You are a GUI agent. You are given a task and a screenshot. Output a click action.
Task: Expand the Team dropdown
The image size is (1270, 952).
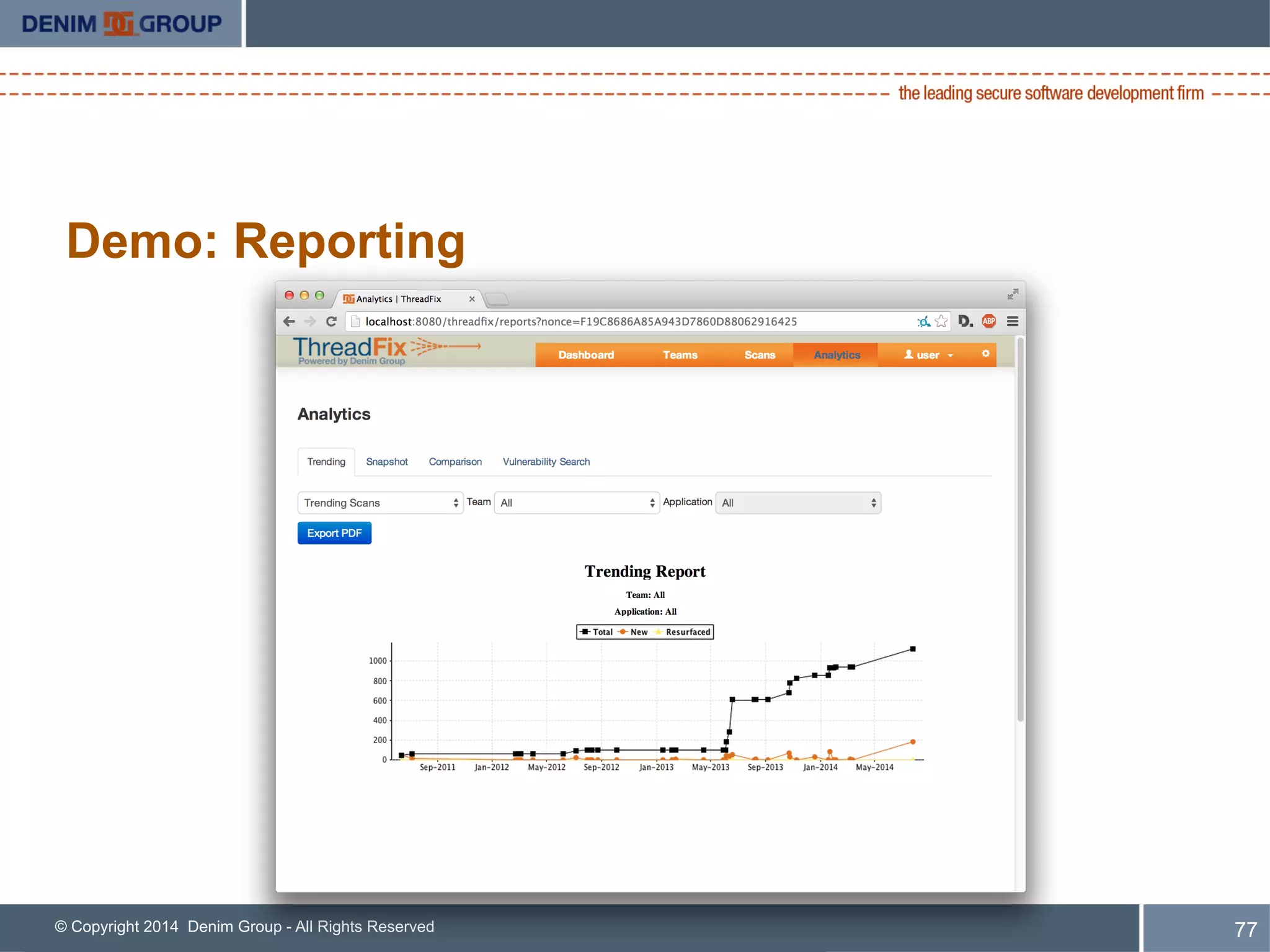coord(577,503)
